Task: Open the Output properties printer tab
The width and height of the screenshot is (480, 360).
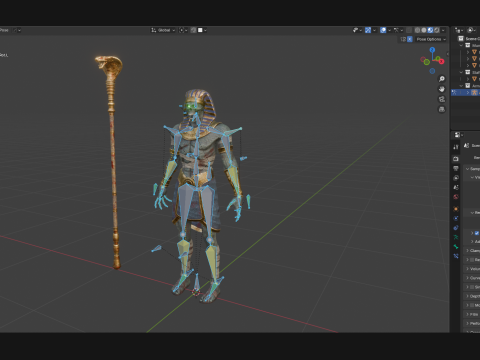Action: pos(456,168)
